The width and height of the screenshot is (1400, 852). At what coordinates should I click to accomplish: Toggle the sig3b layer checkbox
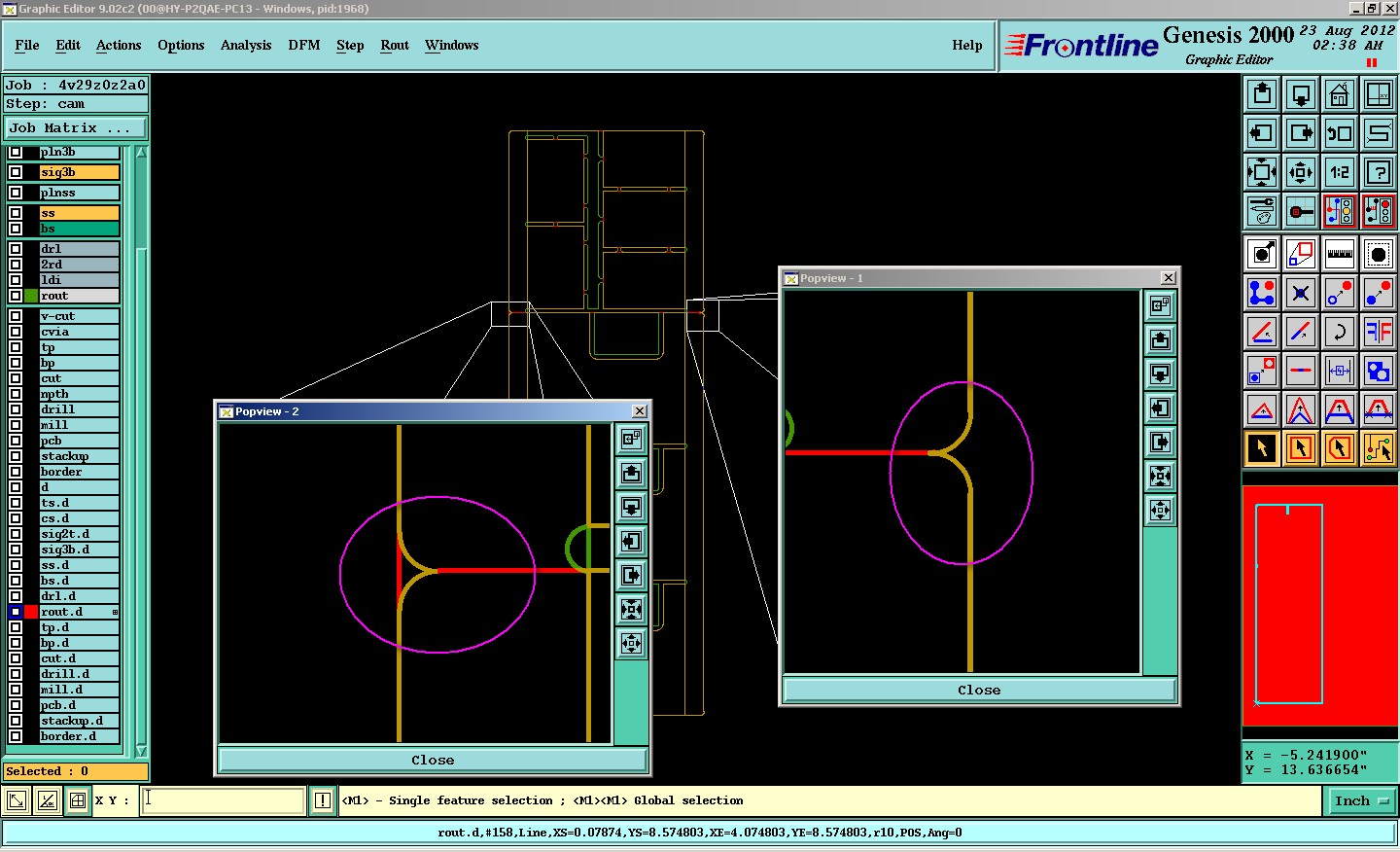point(16,172)
